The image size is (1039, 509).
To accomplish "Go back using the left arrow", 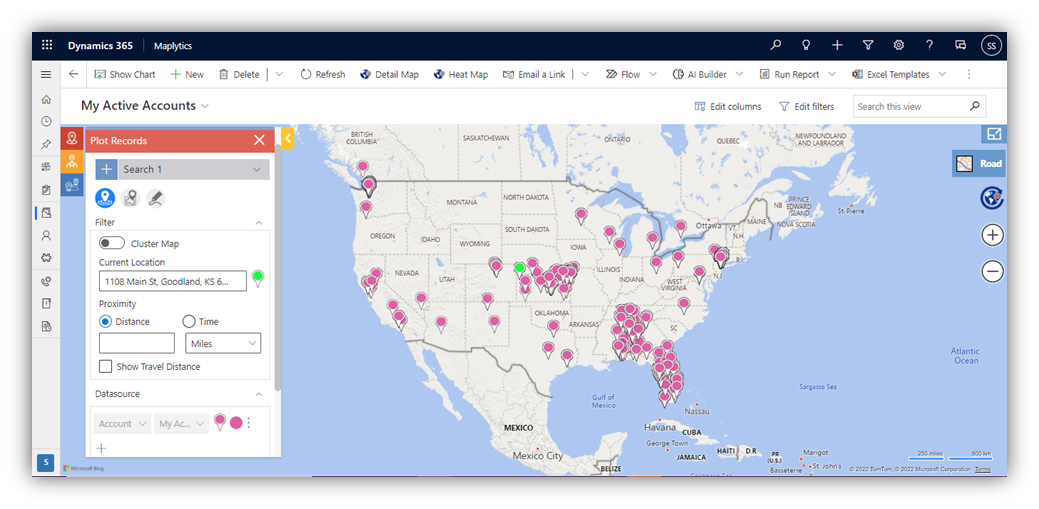I will coord(74,74).
